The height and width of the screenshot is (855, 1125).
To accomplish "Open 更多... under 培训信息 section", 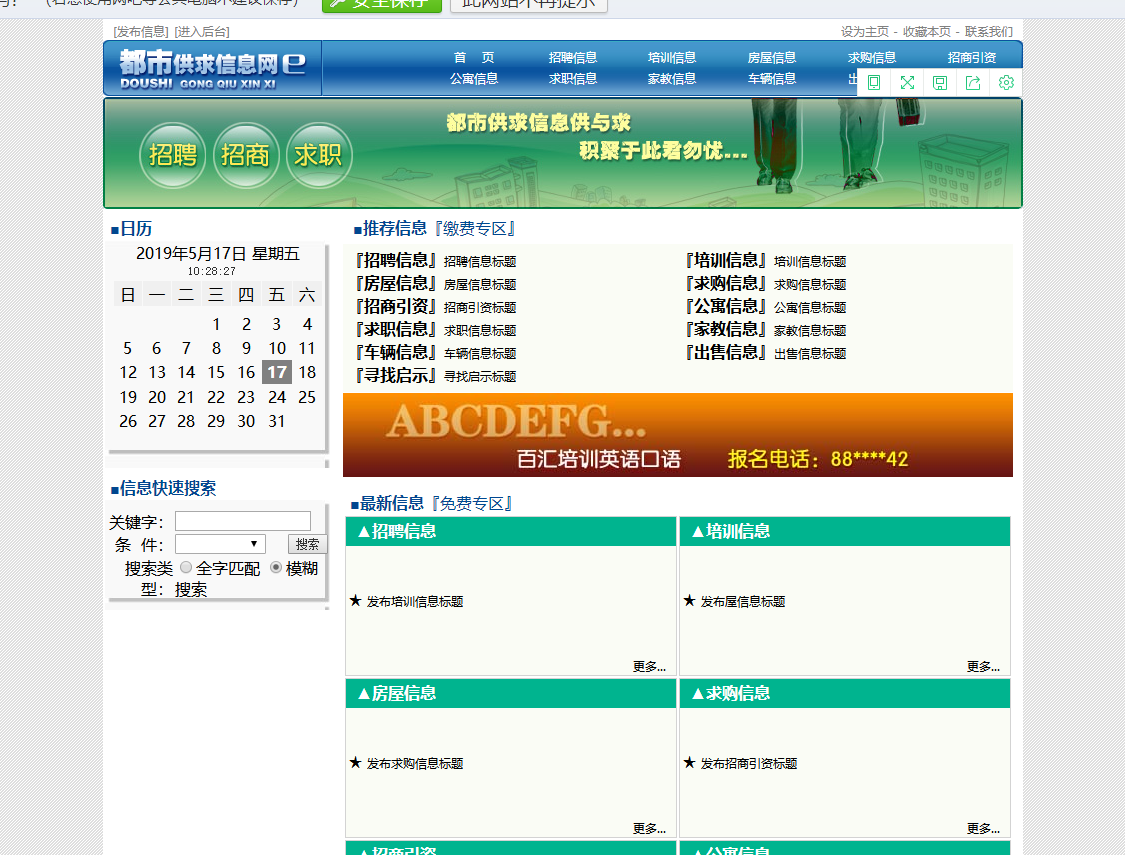I will point(983,666).
